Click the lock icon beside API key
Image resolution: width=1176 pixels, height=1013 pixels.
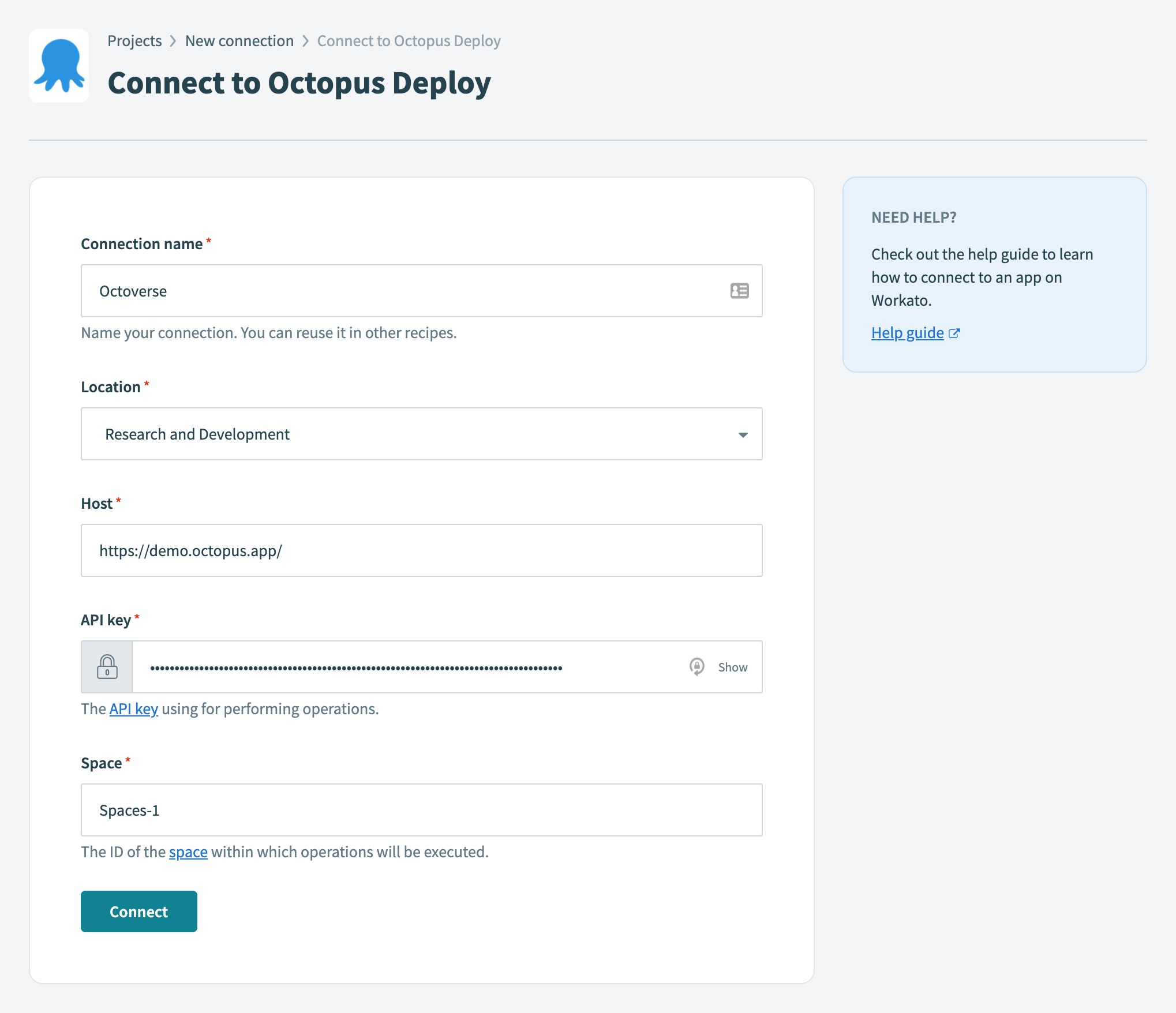(107, 667)
